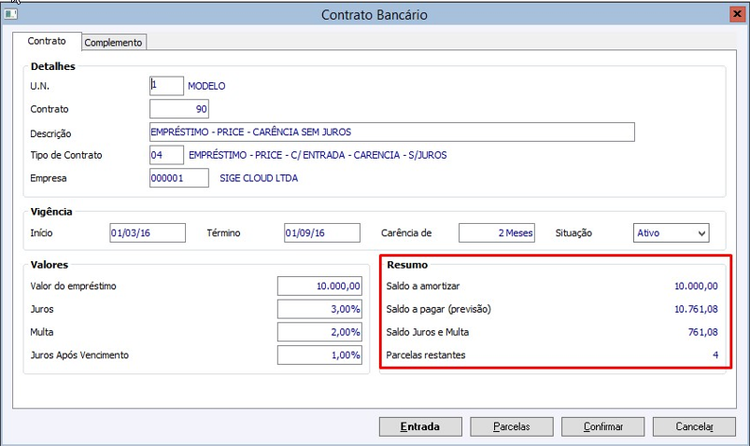Click the Valor do empréstimo field
The image size is (750, 446).
coord(320,286)
